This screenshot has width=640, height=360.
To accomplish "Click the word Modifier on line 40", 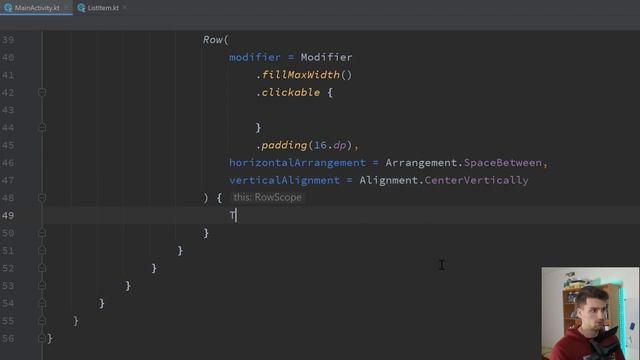I will point(326,57).
